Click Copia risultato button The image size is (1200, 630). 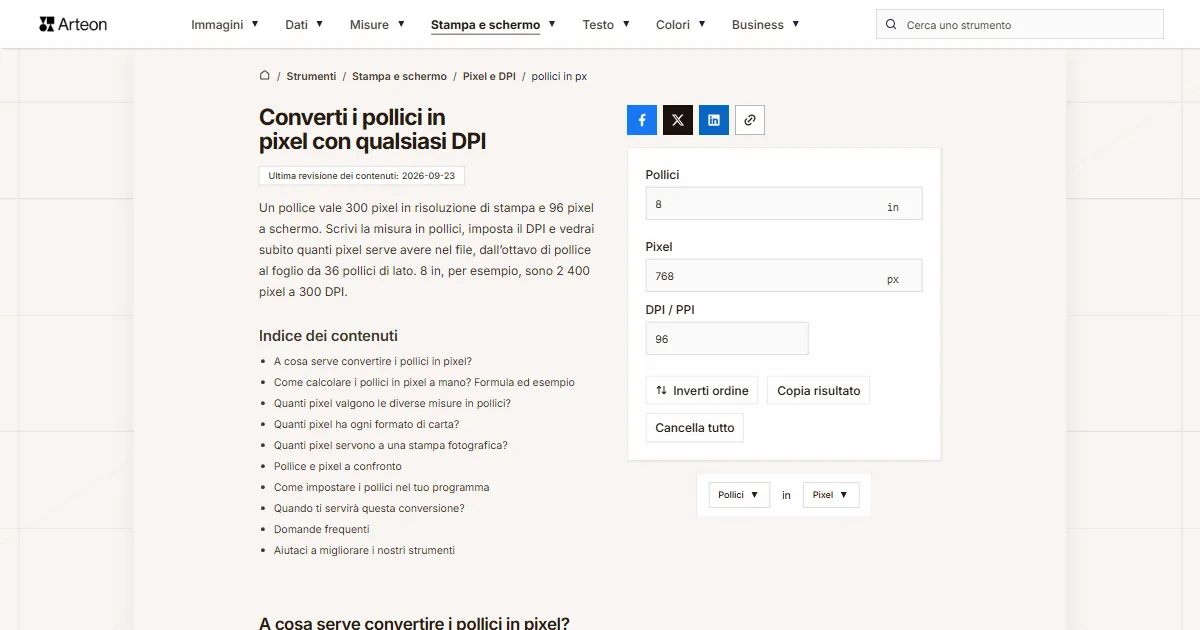tap(819, 390)
